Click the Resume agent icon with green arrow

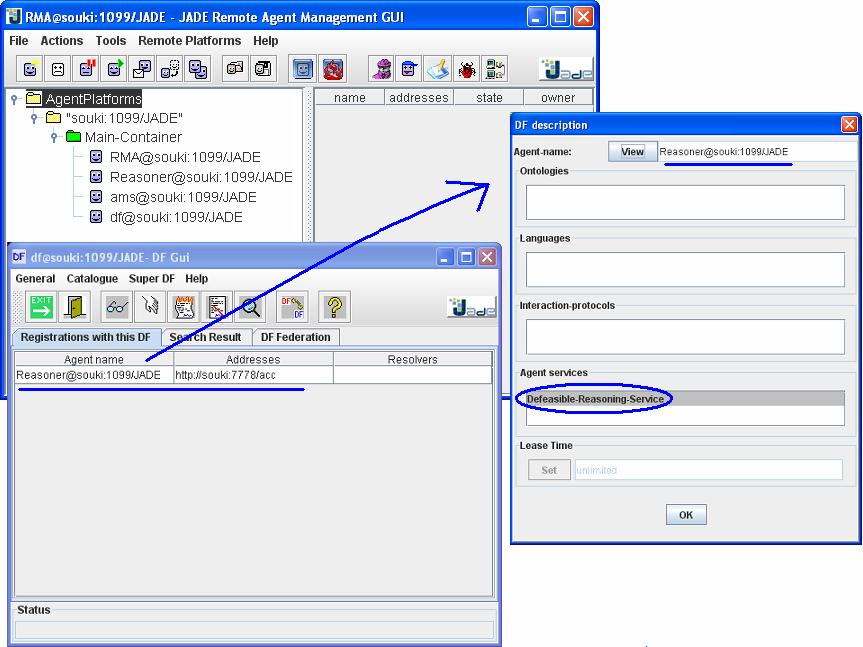click(x=114, y=69)
